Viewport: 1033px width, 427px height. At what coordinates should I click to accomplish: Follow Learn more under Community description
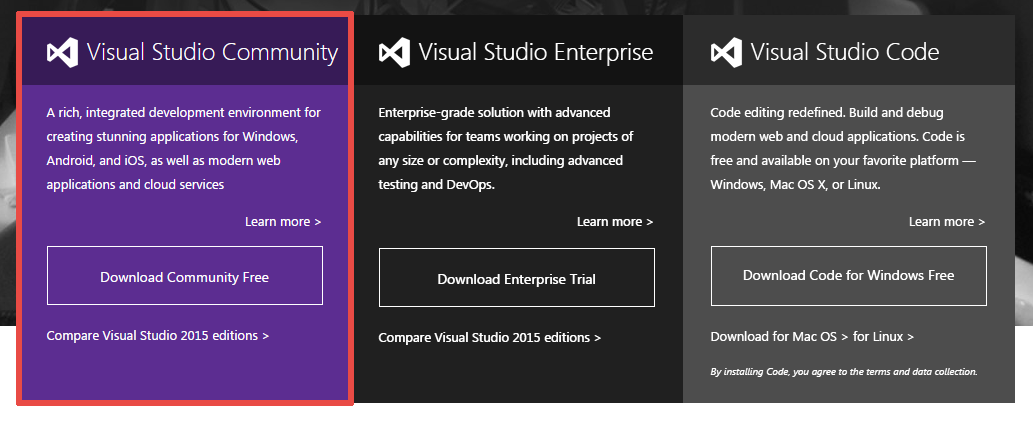[x=283, y=221]
